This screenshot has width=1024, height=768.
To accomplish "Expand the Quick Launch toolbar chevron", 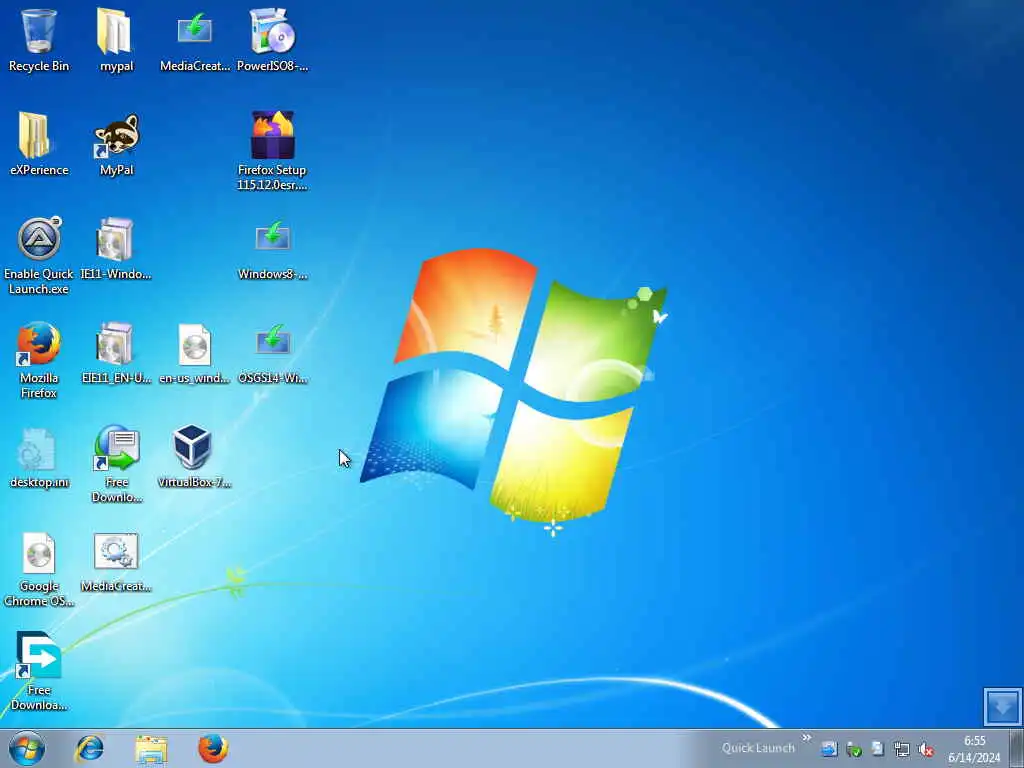I will tap(807, 738).
